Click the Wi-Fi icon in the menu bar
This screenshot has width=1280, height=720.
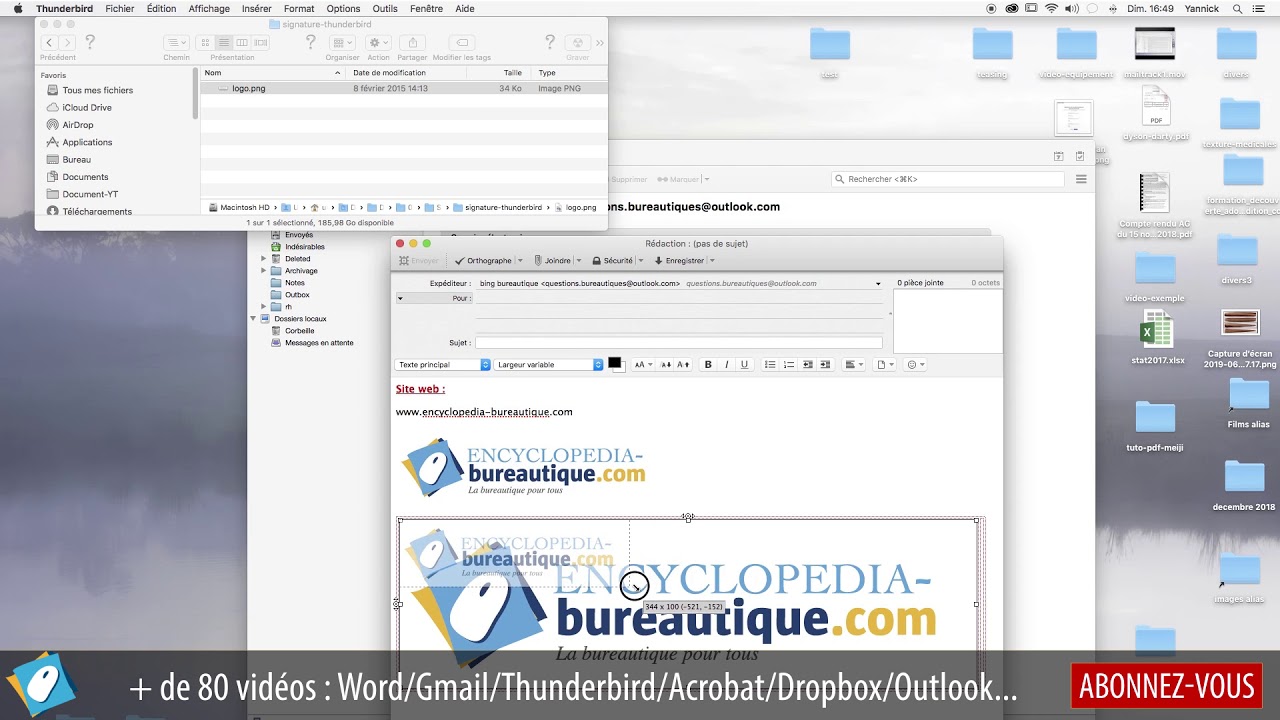pos(1051,8)
